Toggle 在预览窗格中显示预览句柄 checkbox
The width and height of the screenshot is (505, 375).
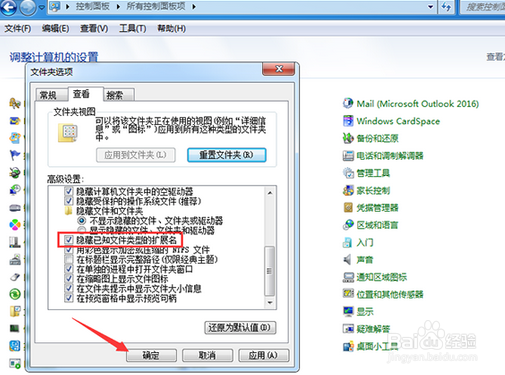pyautogui.click(x=68, y=298)
